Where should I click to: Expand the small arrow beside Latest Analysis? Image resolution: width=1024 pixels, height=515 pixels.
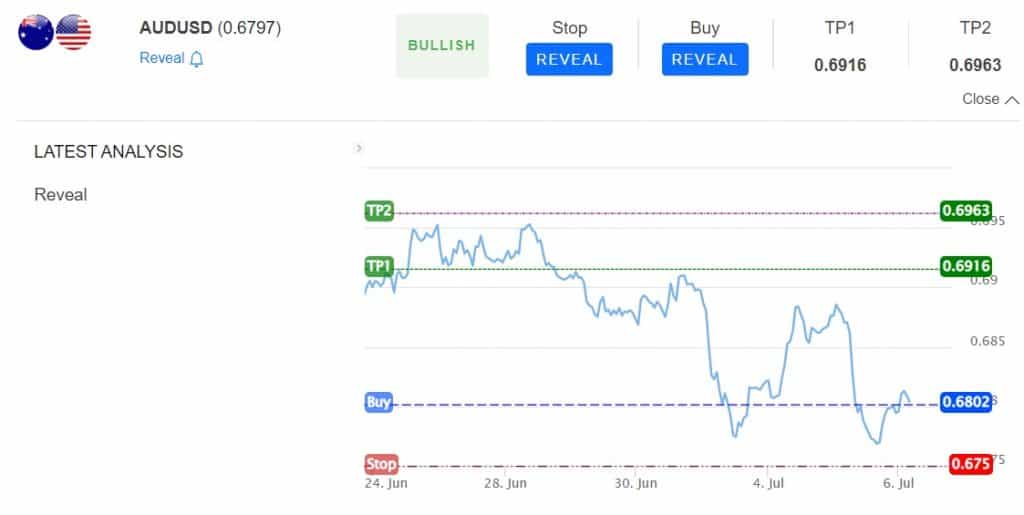click(x=359, y=149)
